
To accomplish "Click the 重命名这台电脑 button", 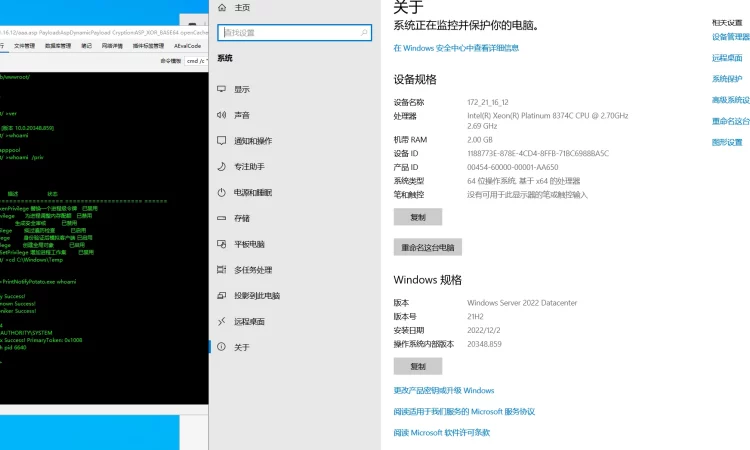I will pyautogui.click(x=428, y=247).
